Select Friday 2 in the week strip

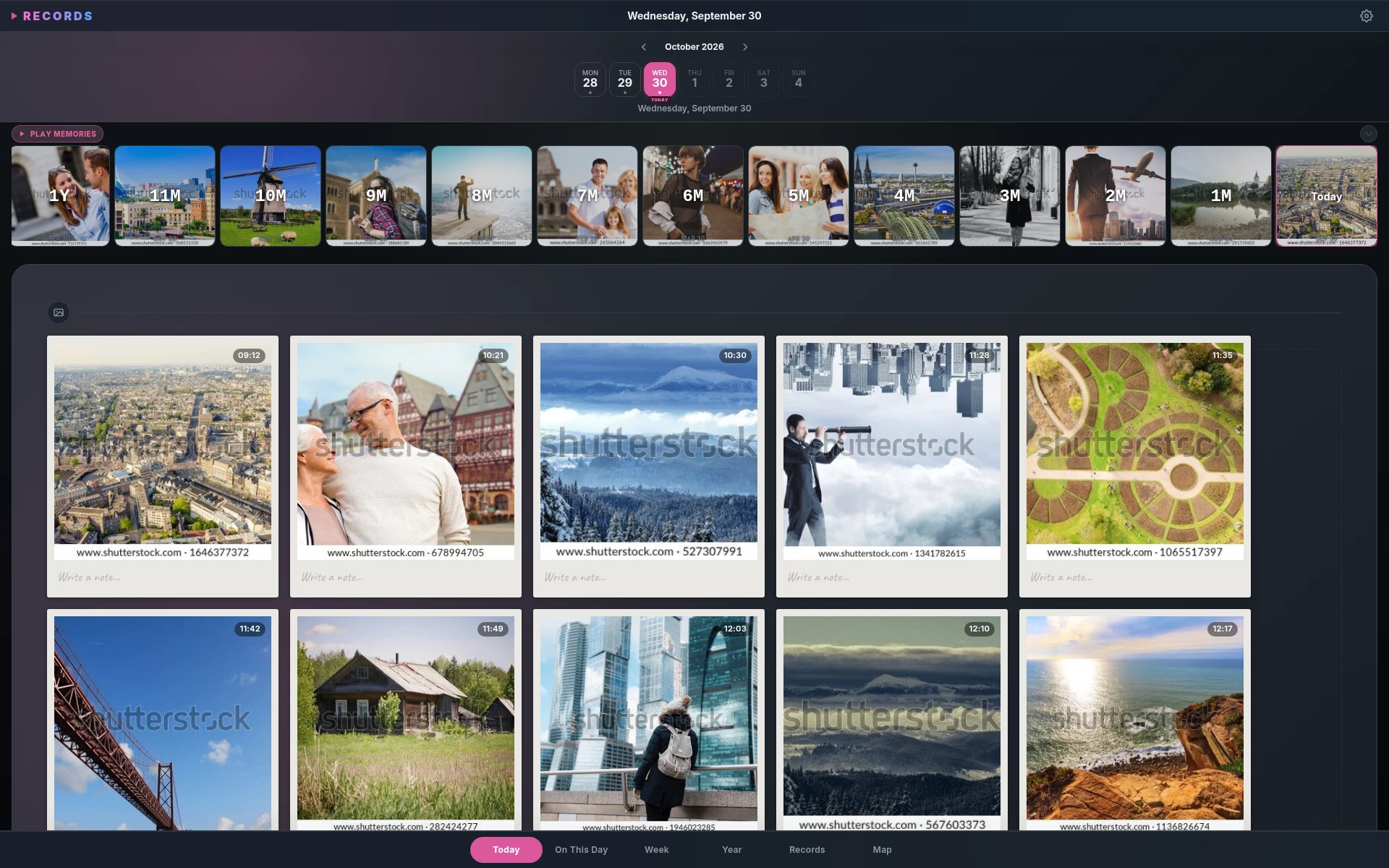coord(729,80)
